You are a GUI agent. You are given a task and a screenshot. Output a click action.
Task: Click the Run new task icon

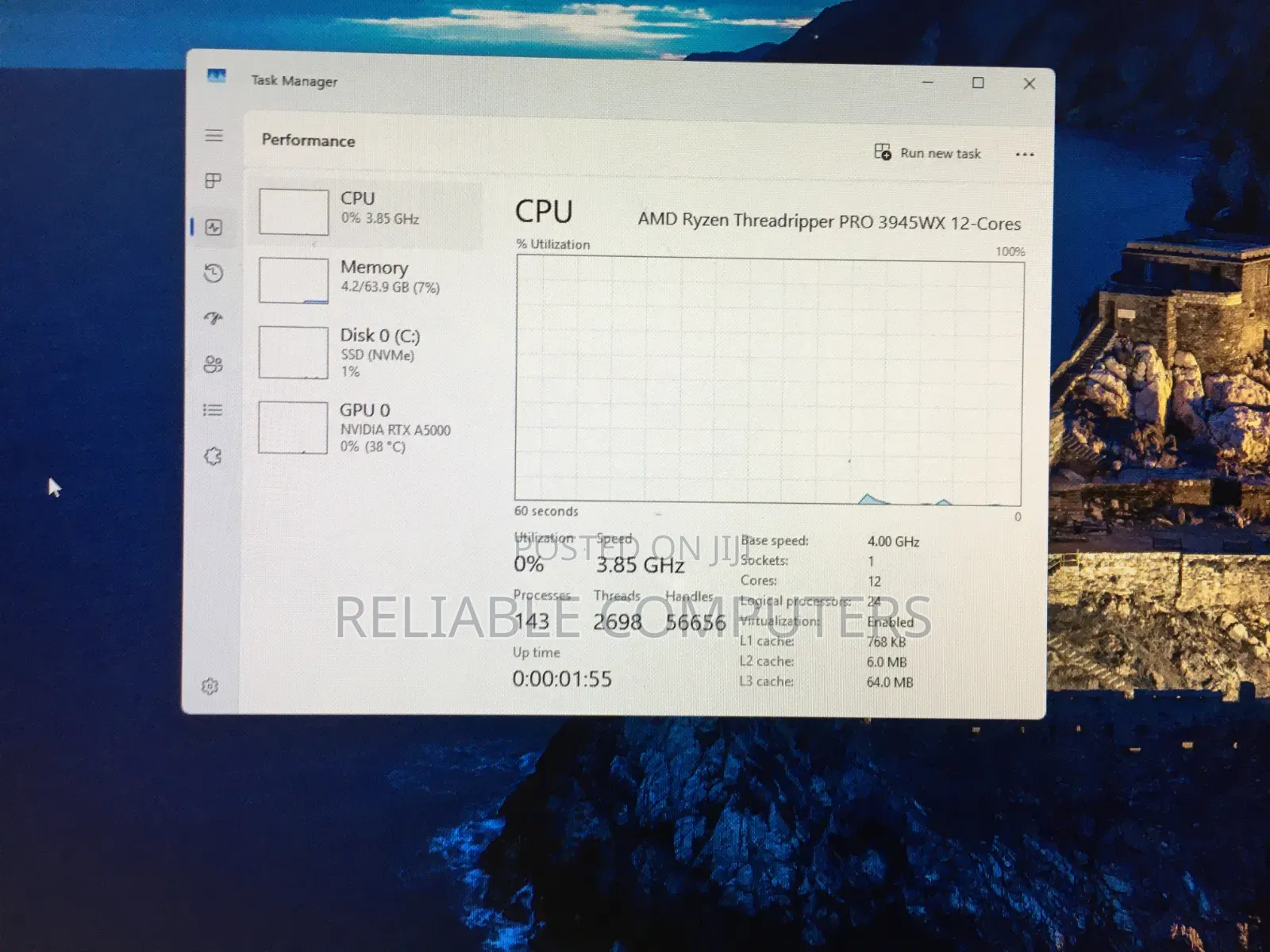click(883, 152)
